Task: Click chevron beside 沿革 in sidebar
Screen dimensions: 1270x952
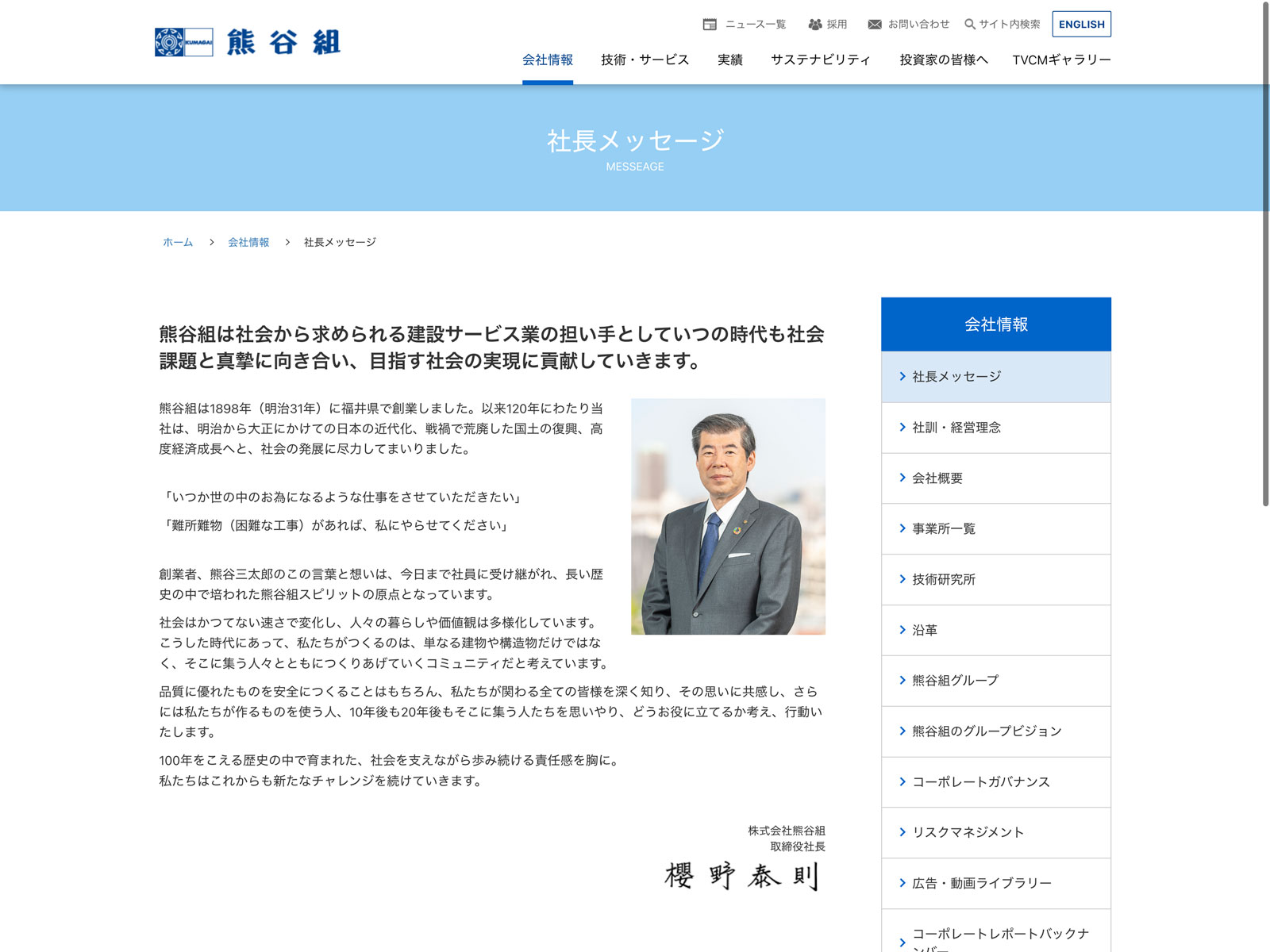Action: point(902,630)
